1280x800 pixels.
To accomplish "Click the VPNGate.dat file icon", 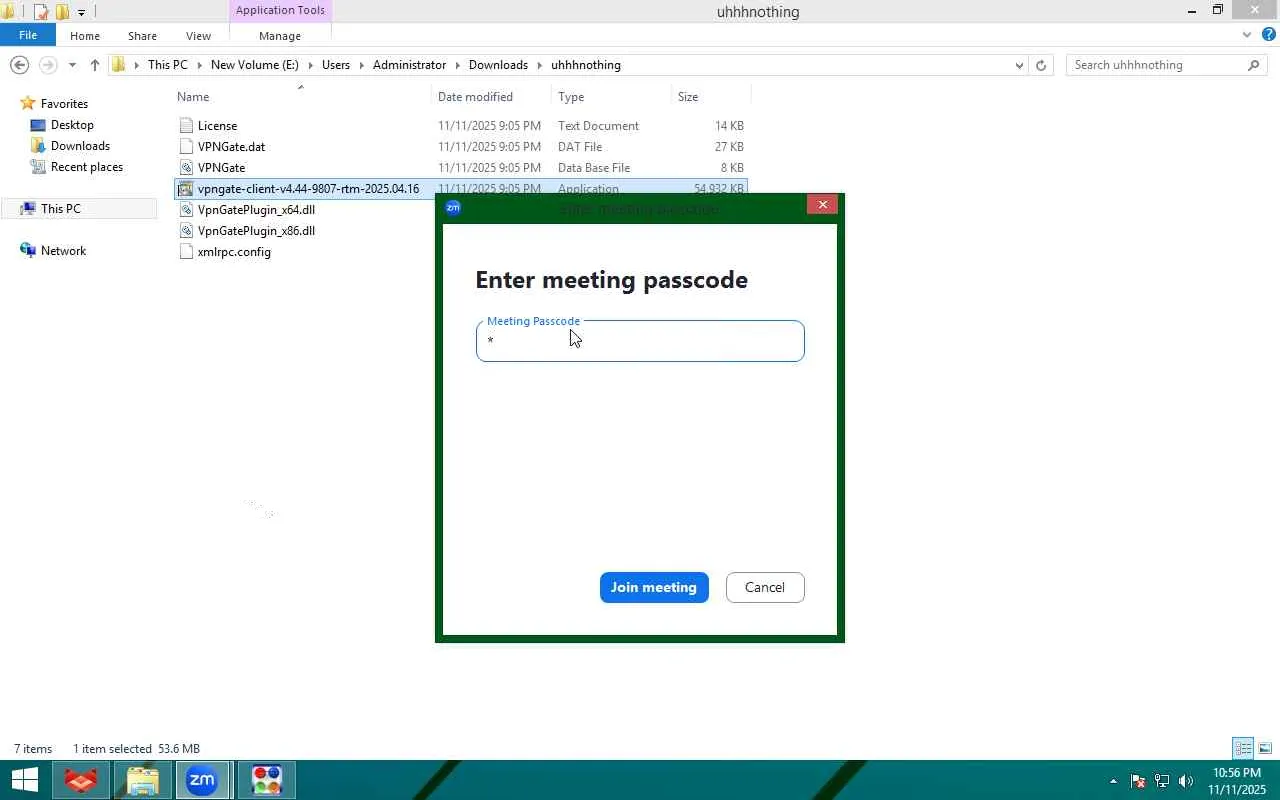I will pyautogui.click(x=185, y=147).
